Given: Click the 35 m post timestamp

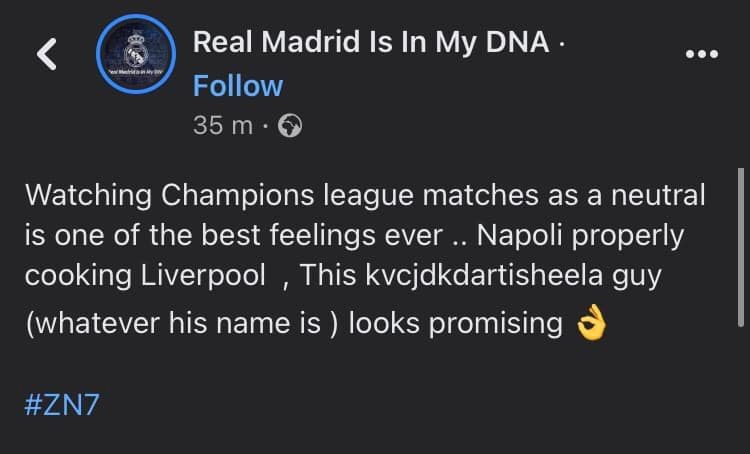Looking at the screenshot, I should pos(222,127).
